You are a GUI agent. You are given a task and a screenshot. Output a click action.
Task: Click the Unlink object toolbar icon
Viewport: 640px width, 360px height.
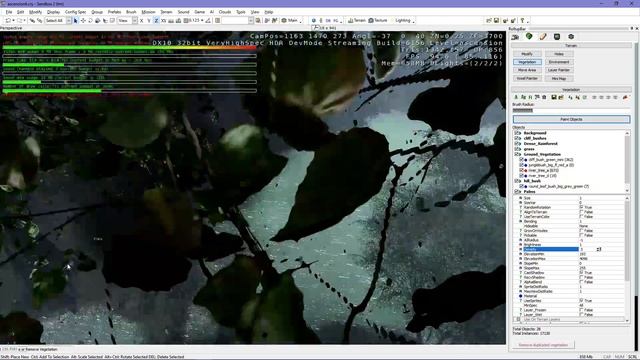(x=39, y=20)
